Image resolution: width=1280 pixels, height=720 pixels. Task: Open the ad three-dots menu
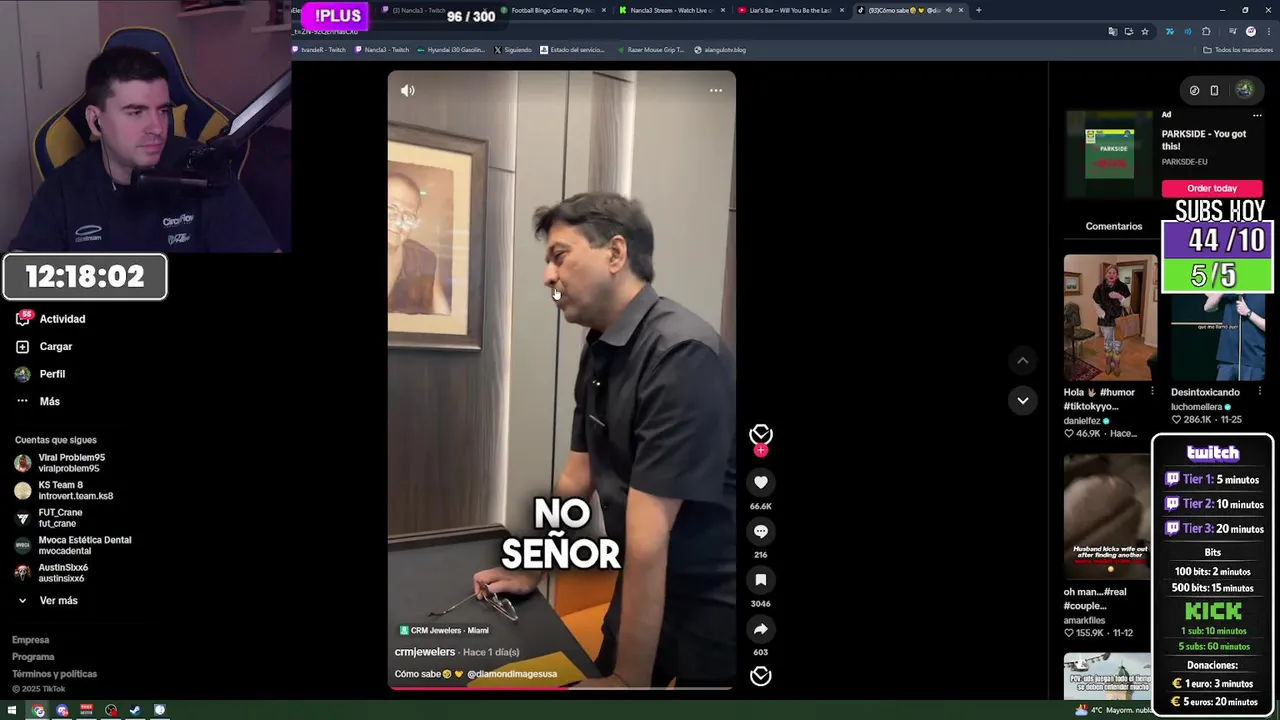pyautogui.click(x=1257, y=115)
